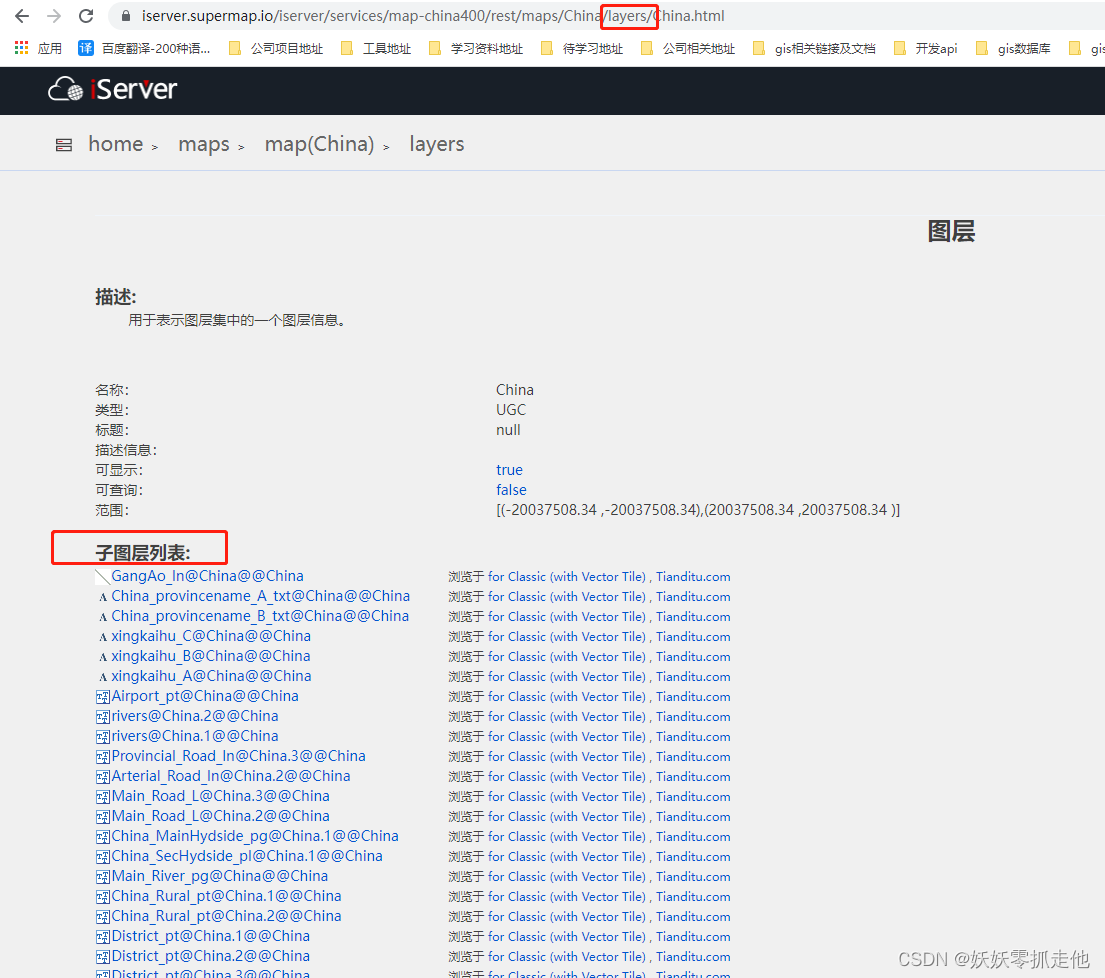This screenshot has height=978, width=1105.
Task: Click text icon beside China_provincename_A_txt
Action: tap(104, 598)
